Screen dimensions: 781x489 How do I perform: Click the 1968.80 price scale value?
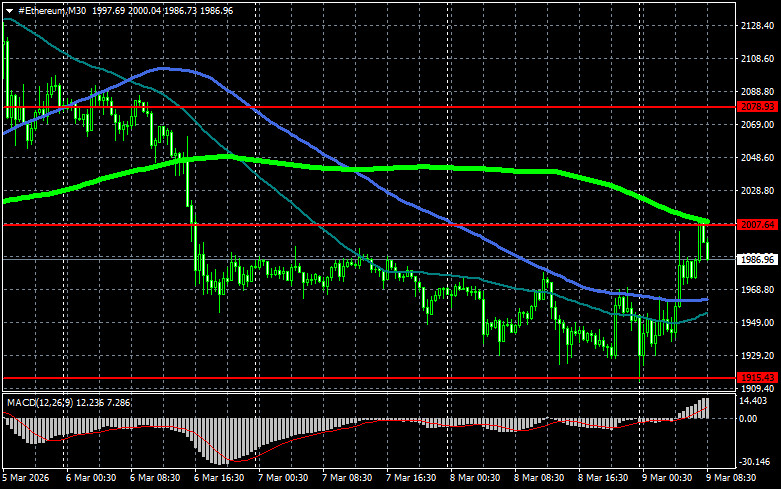(x=758, y=289)
